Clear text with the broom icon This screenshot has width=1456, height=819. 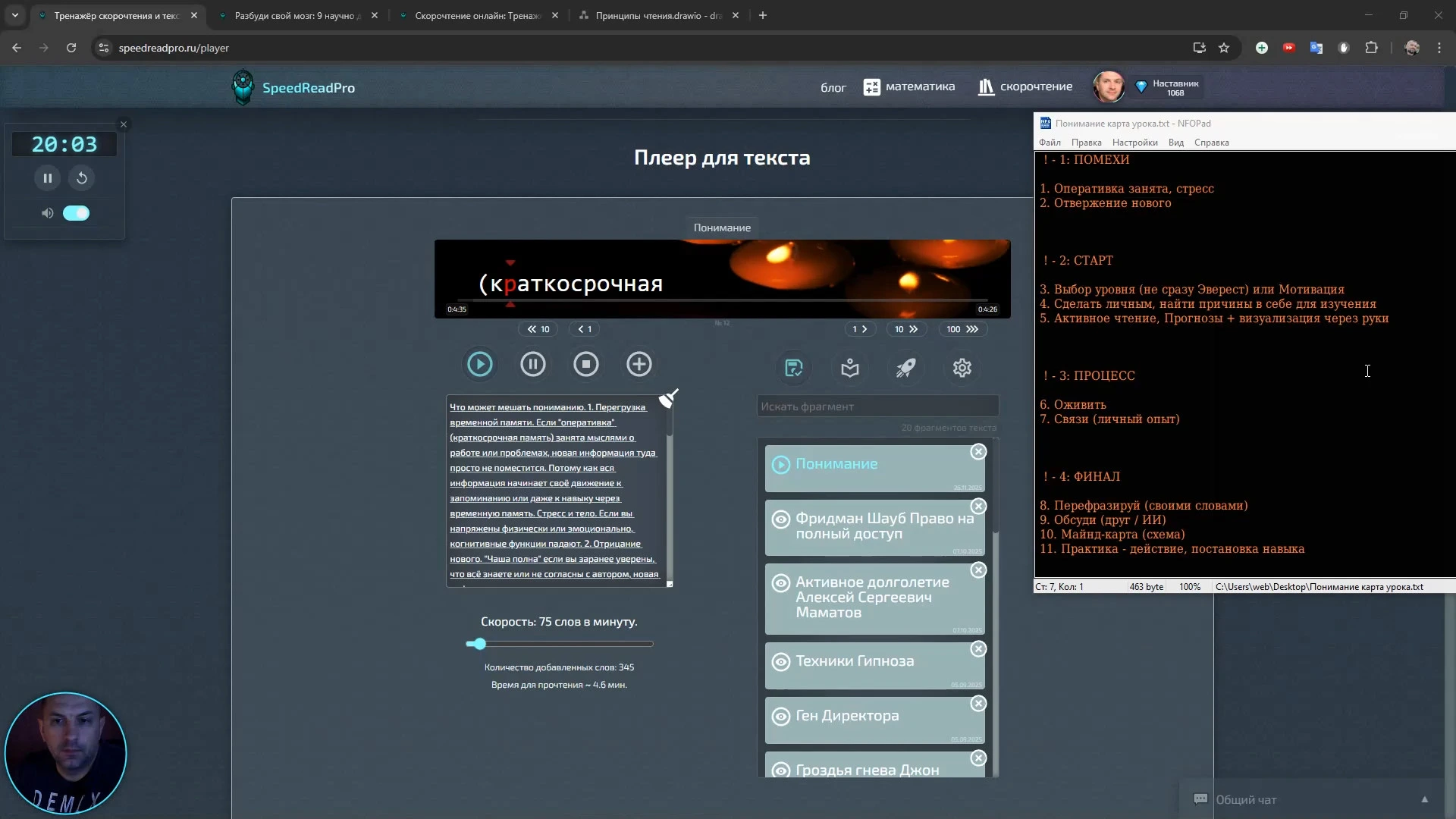point(667,398)
